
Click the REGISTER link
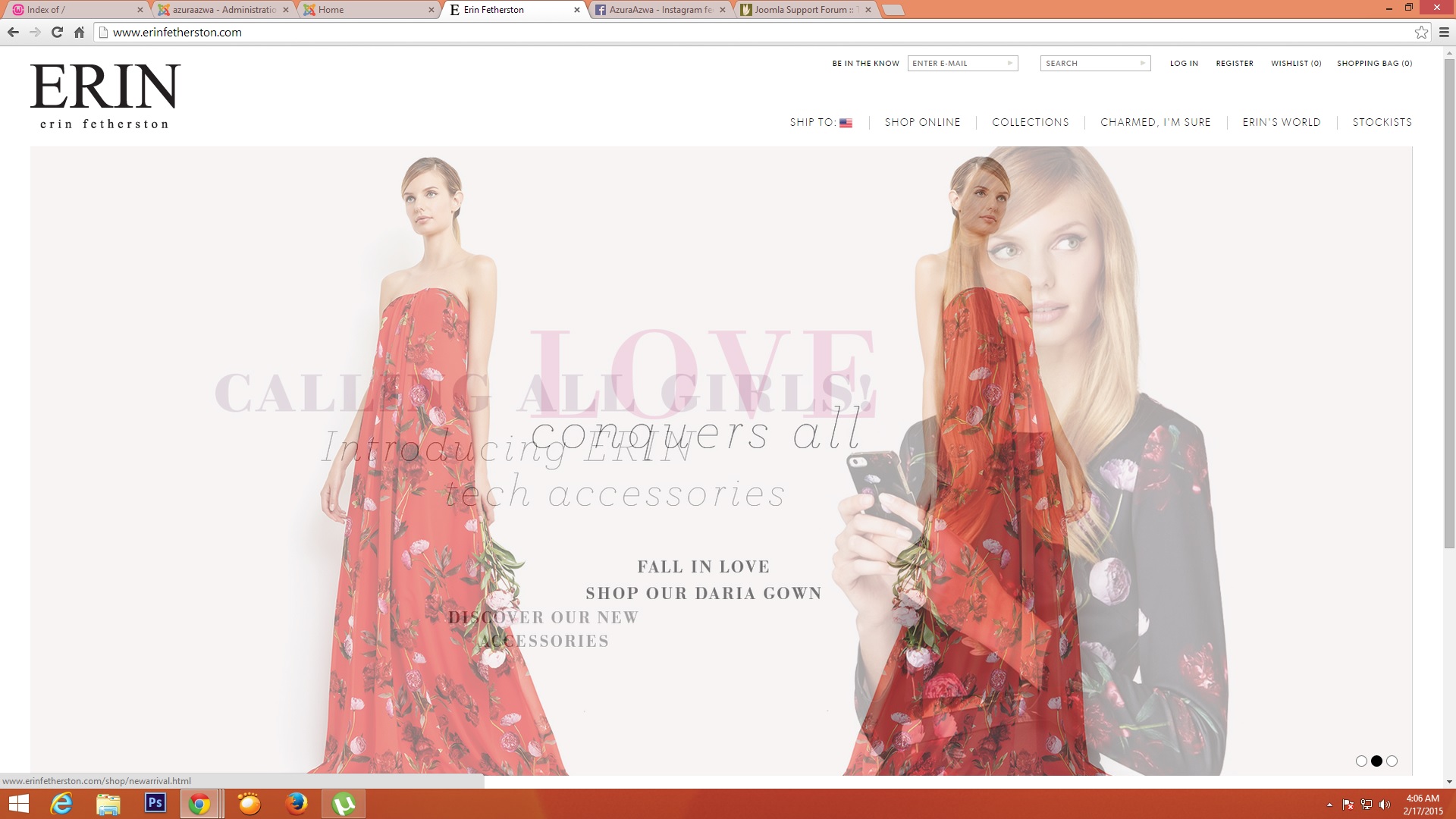click(1235, 63)
